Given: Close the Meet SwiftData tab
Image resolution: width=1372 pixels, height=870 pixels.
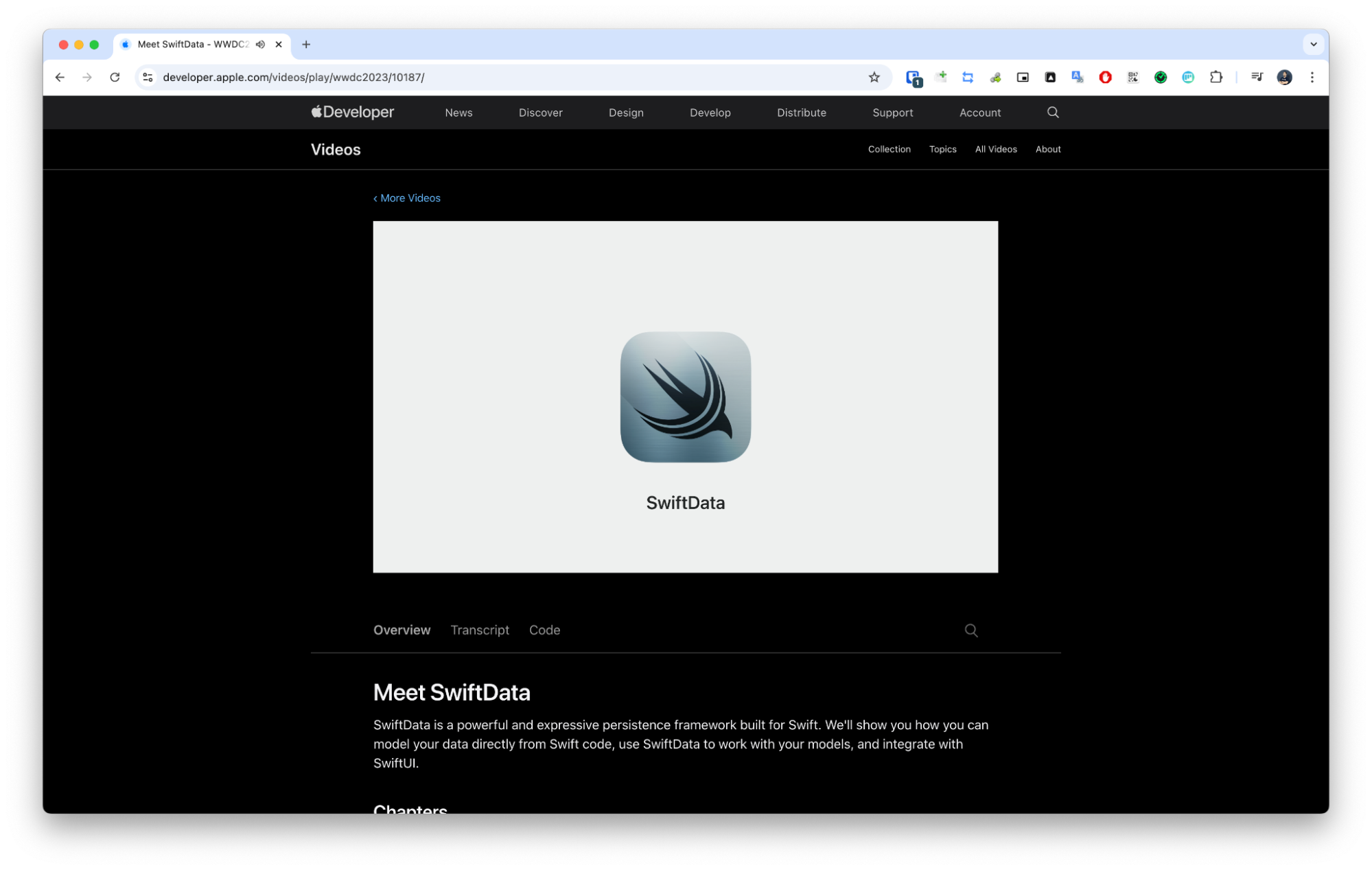Looking at the screenshot, I should tap(279, 45).
